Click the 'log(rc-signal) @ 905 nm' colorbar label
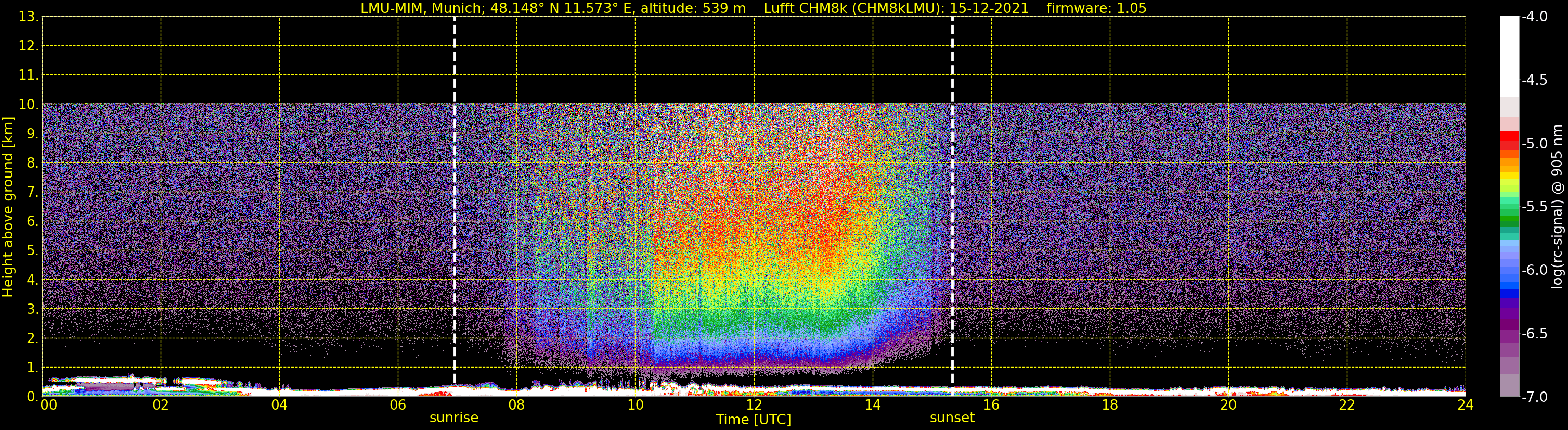Screen dimensions: 1568x430 coord(1557,207)
